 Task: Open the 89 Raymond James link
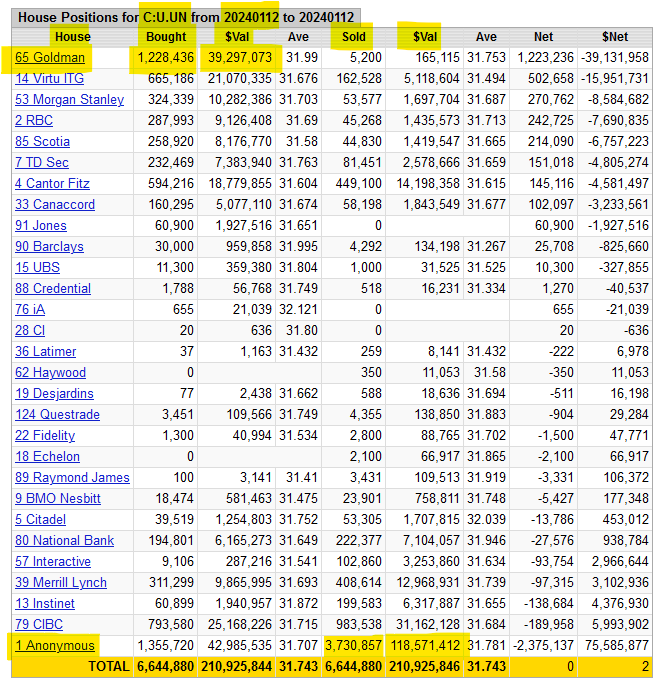73,477
